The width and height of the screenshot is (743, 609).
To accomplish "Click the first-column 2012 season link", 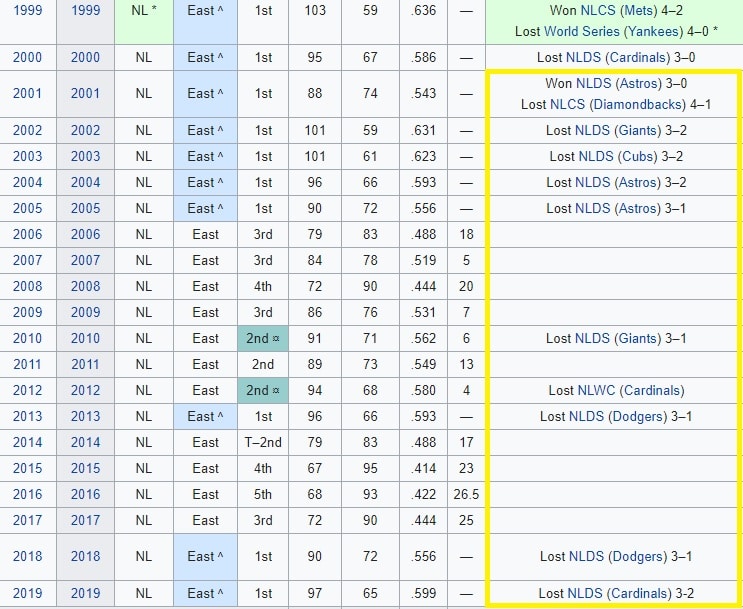I will 28,390.
